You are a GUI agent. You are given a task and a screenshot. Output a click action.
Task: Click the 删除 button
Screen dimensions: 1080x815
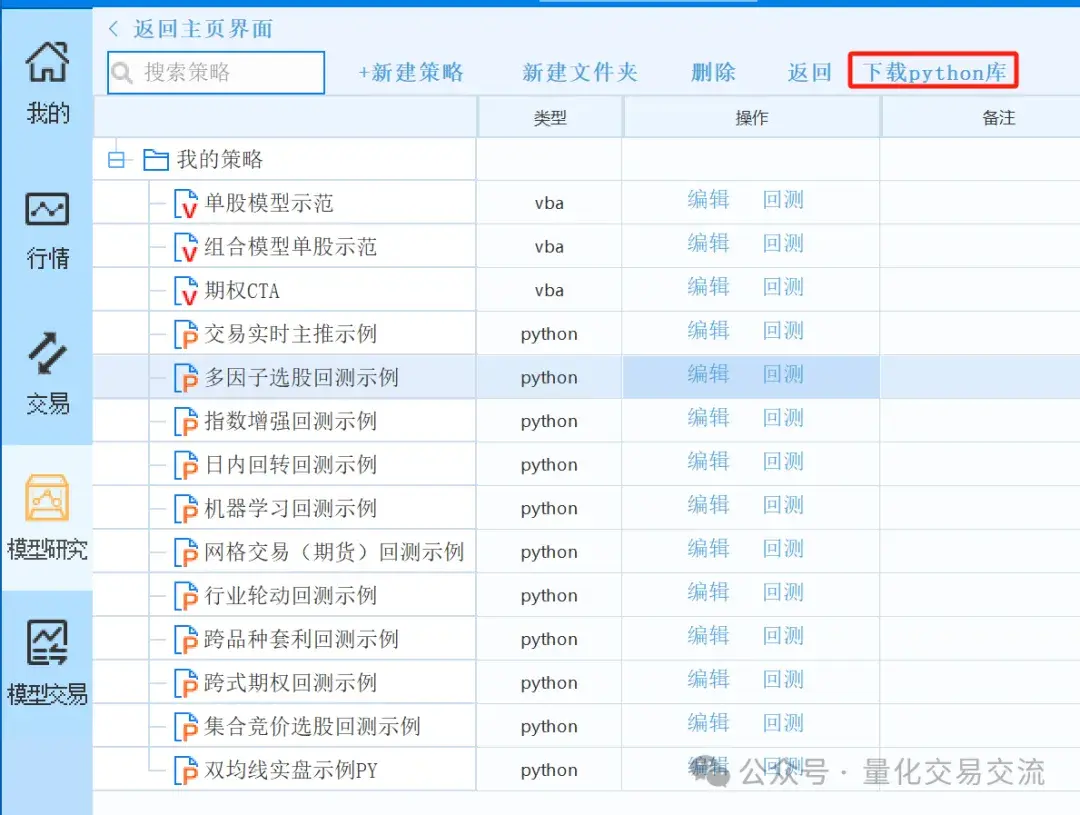pos(714,72)
